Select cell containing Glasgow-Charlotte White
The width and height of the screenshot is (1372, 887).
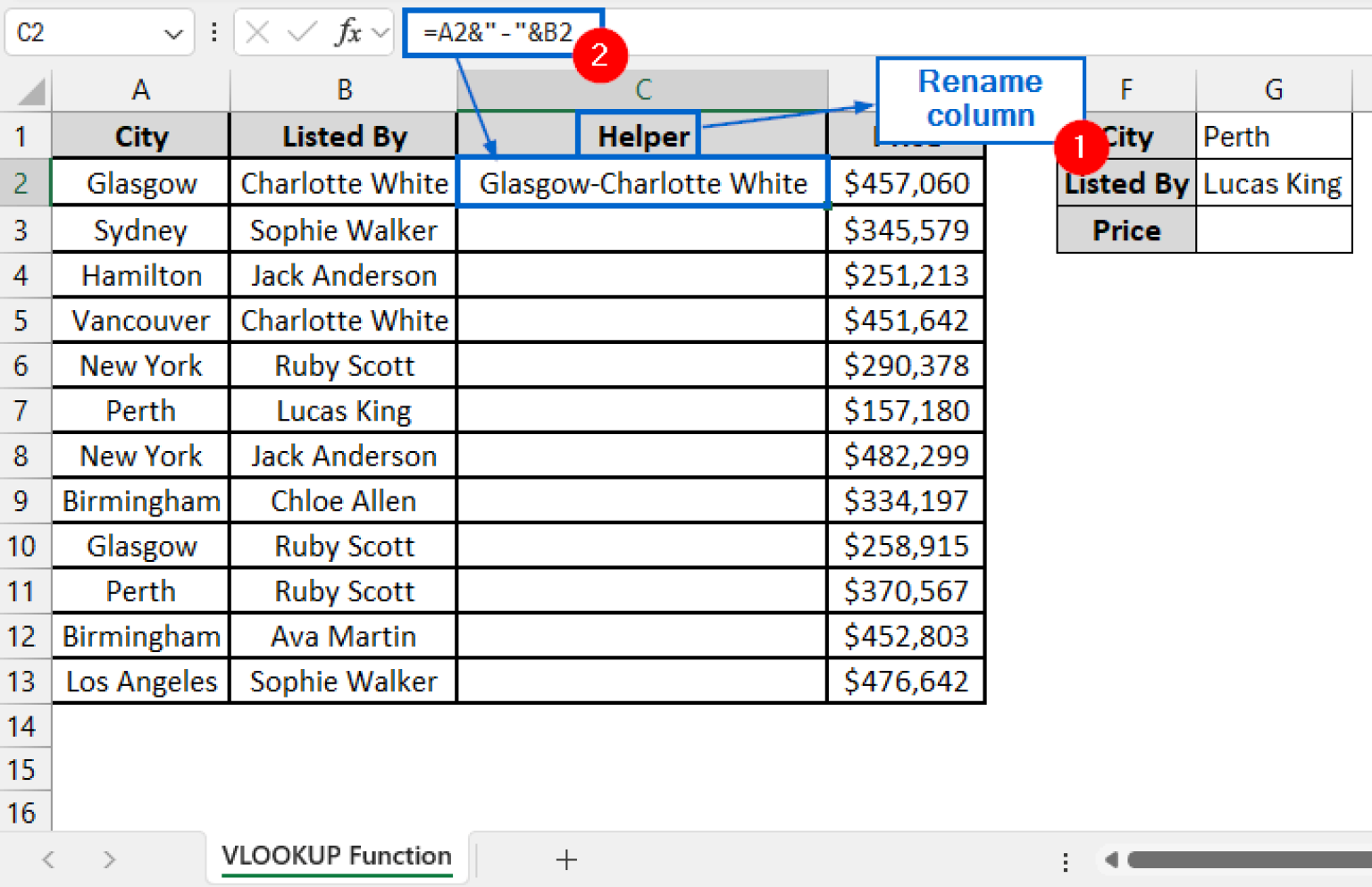pyautogui.click(x=642, y=183)
